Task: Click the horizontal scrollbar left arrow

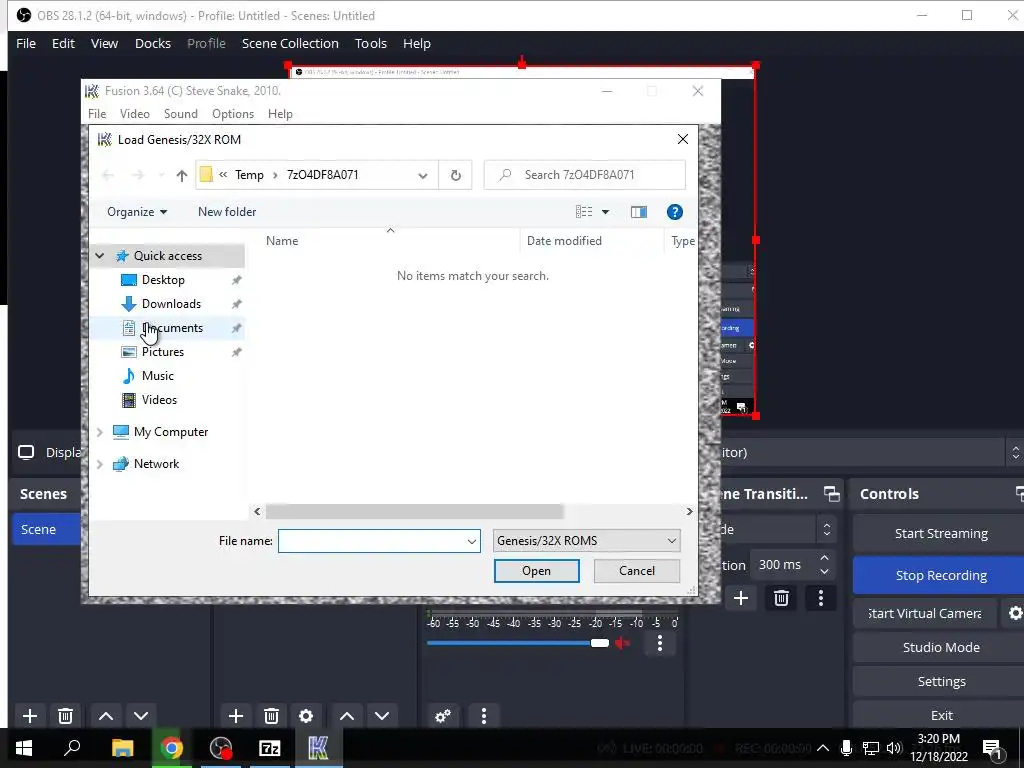Action: [x=257, y=511]
